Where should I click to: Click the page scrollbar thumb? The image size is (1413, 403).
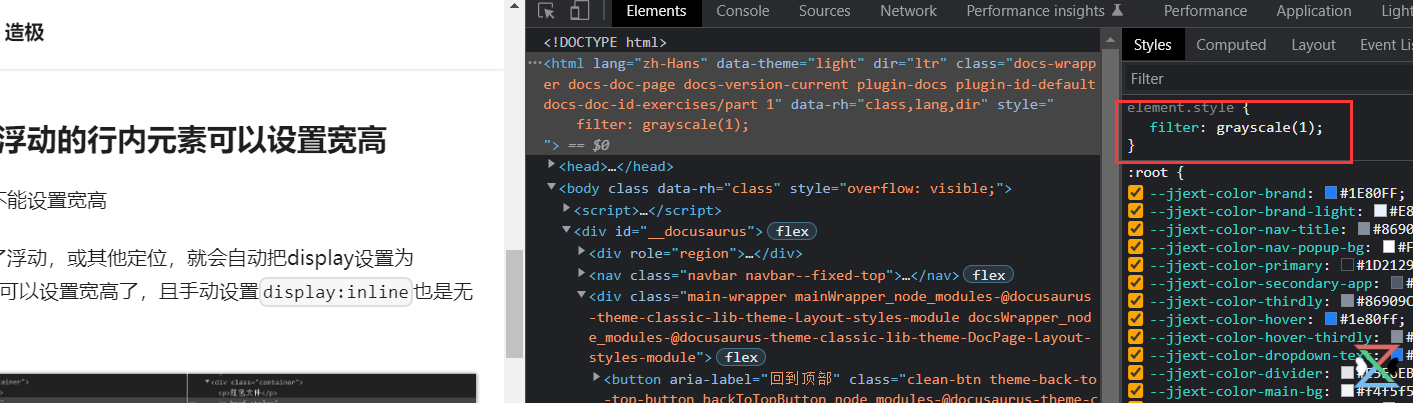[x=515, y=303]
